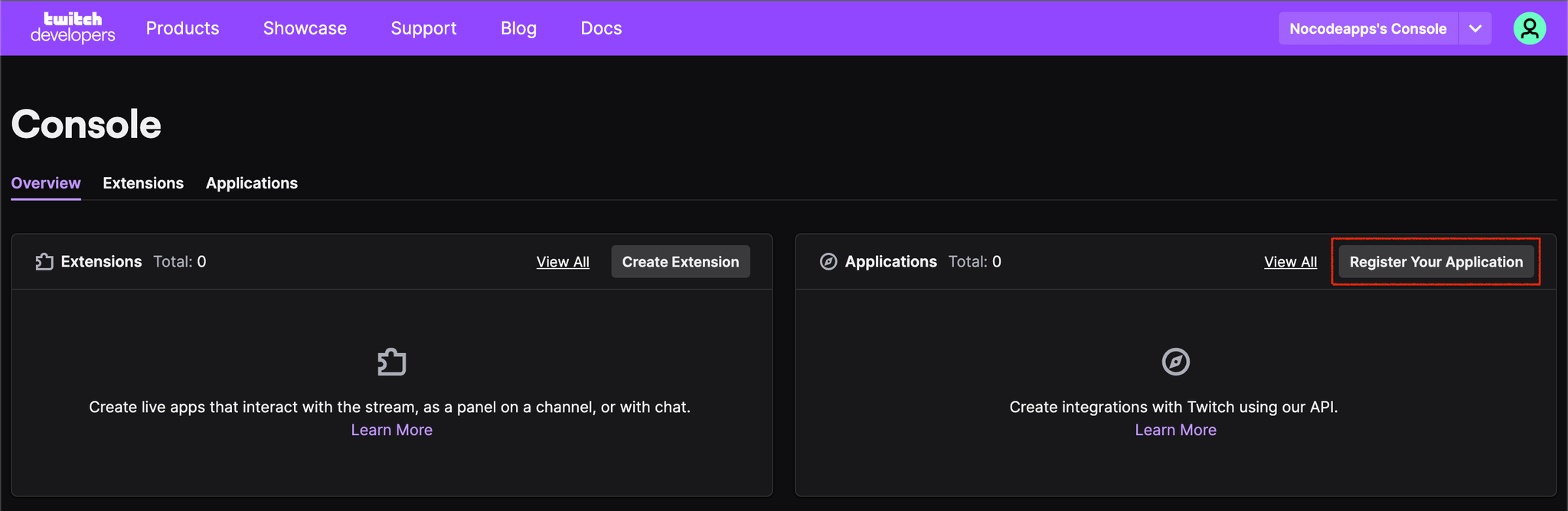Open Nocodeapps's Console button

pos(1367,28)
